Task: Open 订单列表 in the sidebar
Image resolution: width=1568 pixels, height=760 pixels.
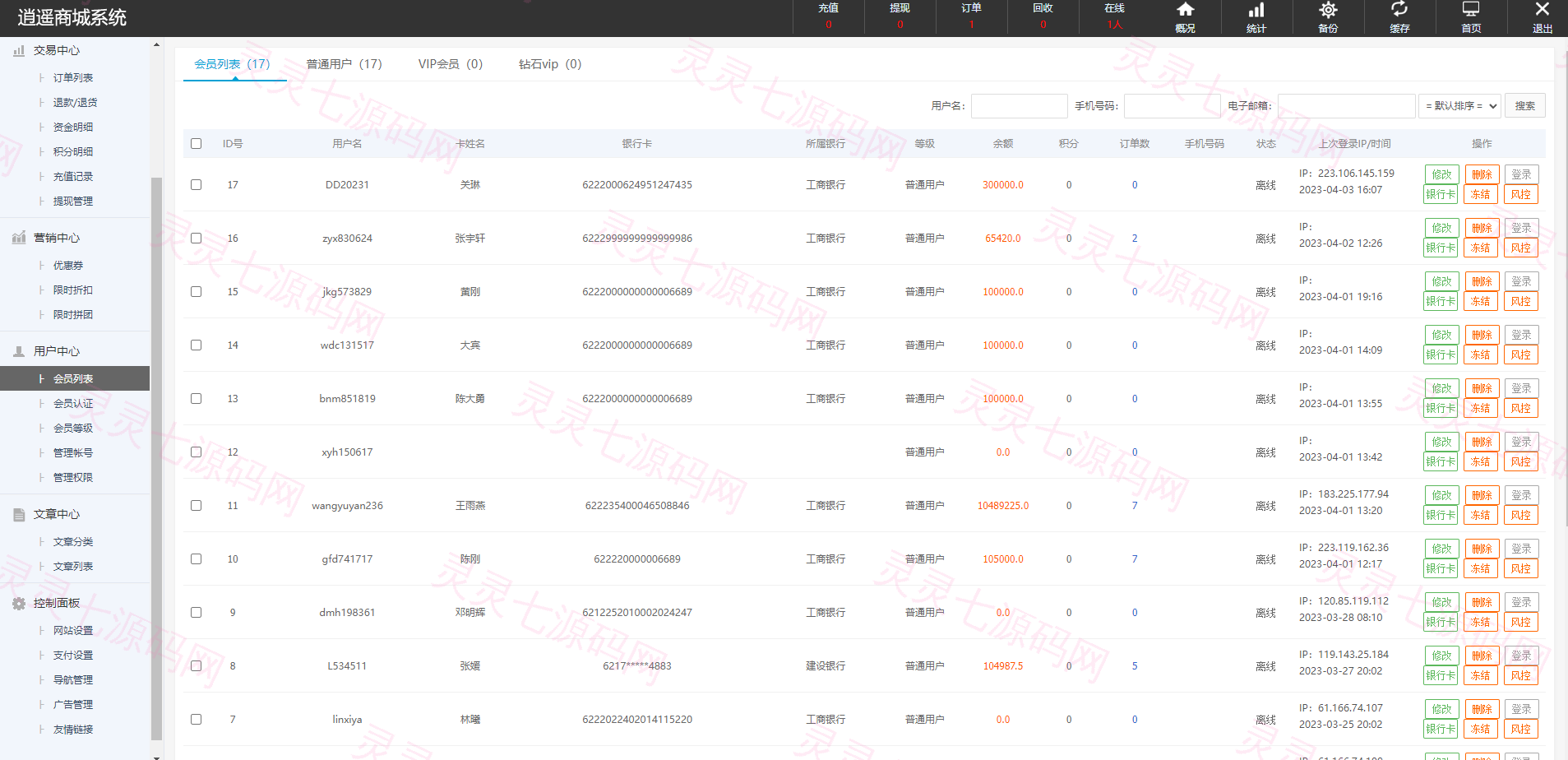Action: tap(73, 78)
